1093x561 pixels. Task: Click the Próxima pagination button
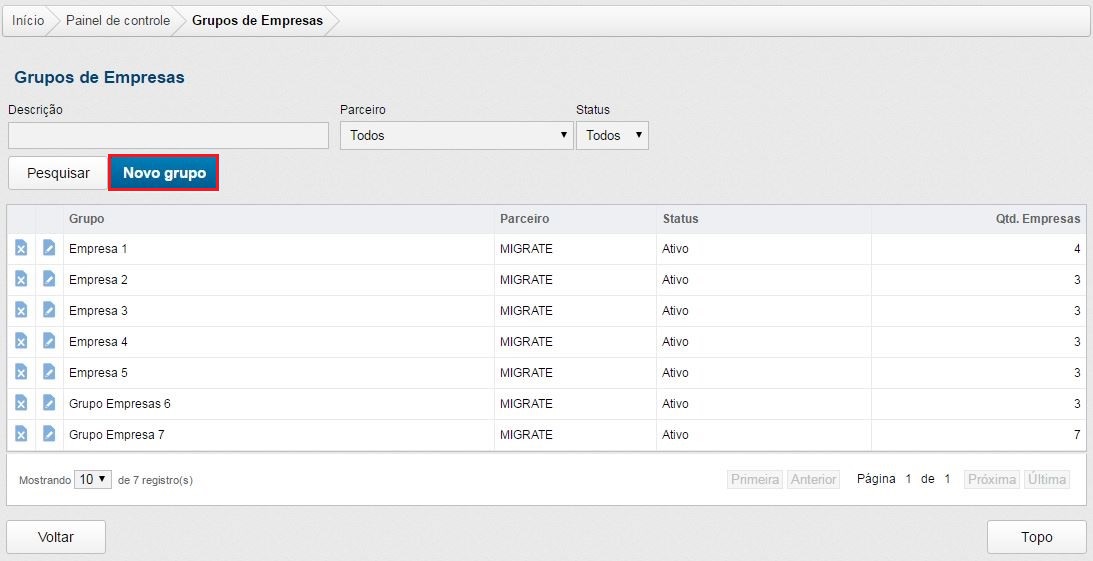coord(990,480)
